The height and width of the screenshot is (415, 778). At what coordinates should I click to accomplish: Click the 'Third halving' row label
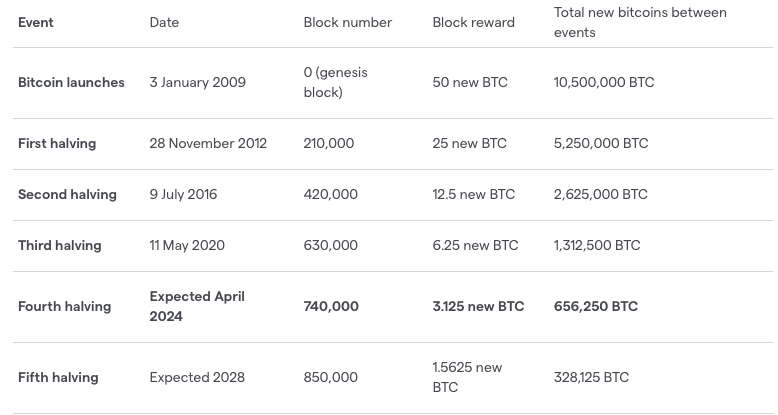pos(59,245)
